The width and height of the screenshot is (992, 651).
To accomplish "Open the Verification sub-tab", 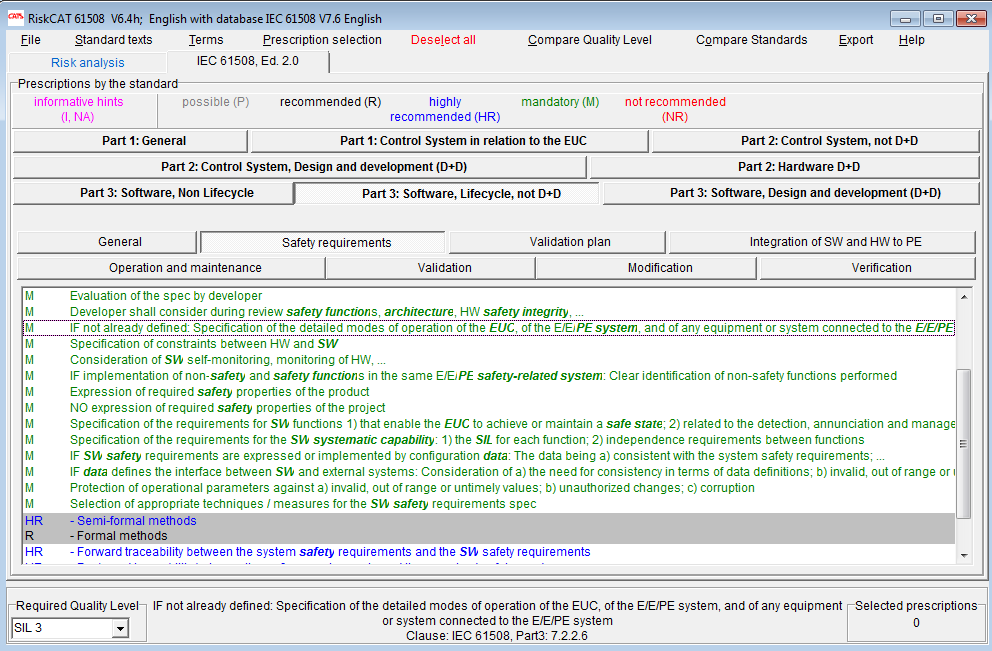I will (868, 268).
